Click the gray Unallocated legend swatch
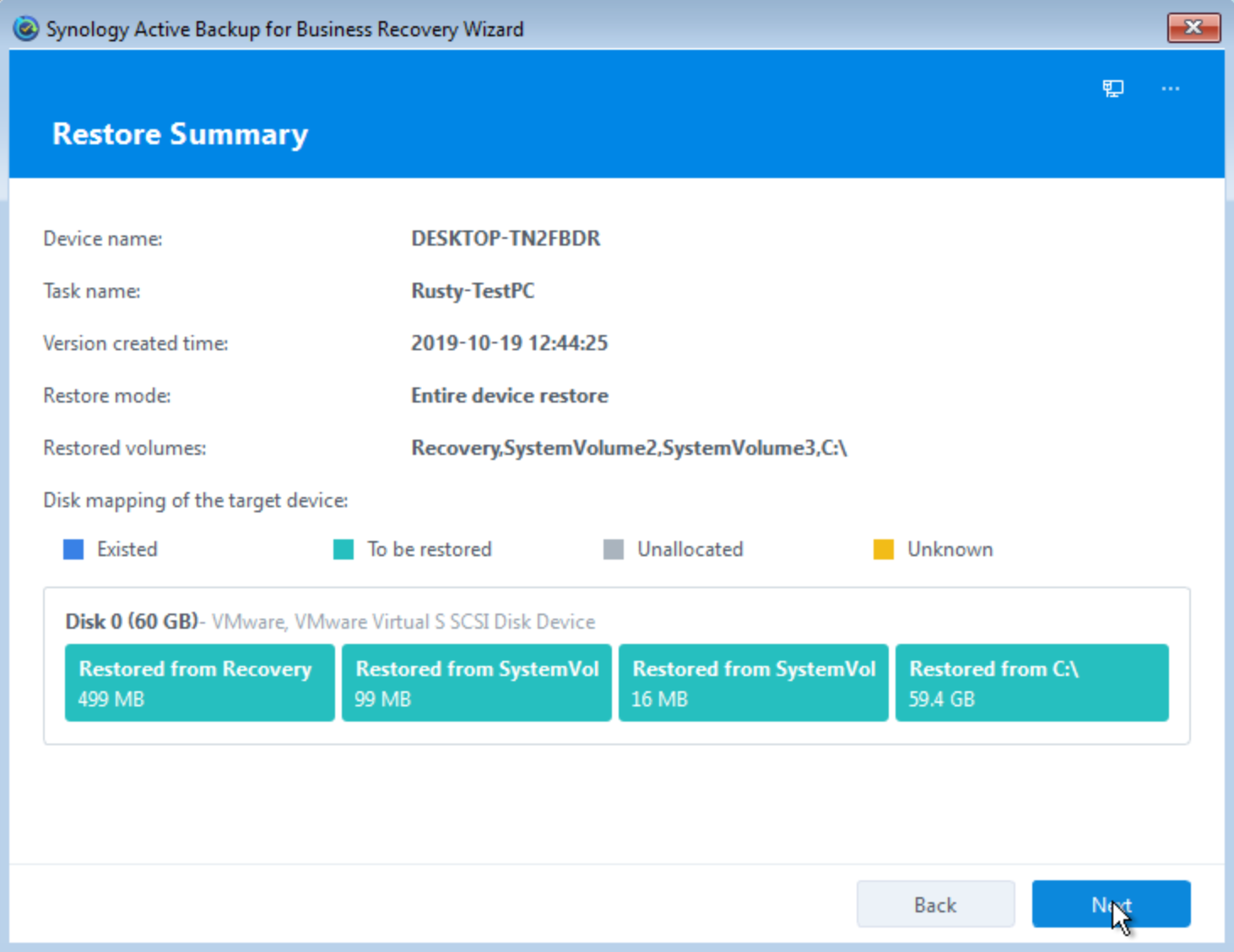 coord(614,549)
